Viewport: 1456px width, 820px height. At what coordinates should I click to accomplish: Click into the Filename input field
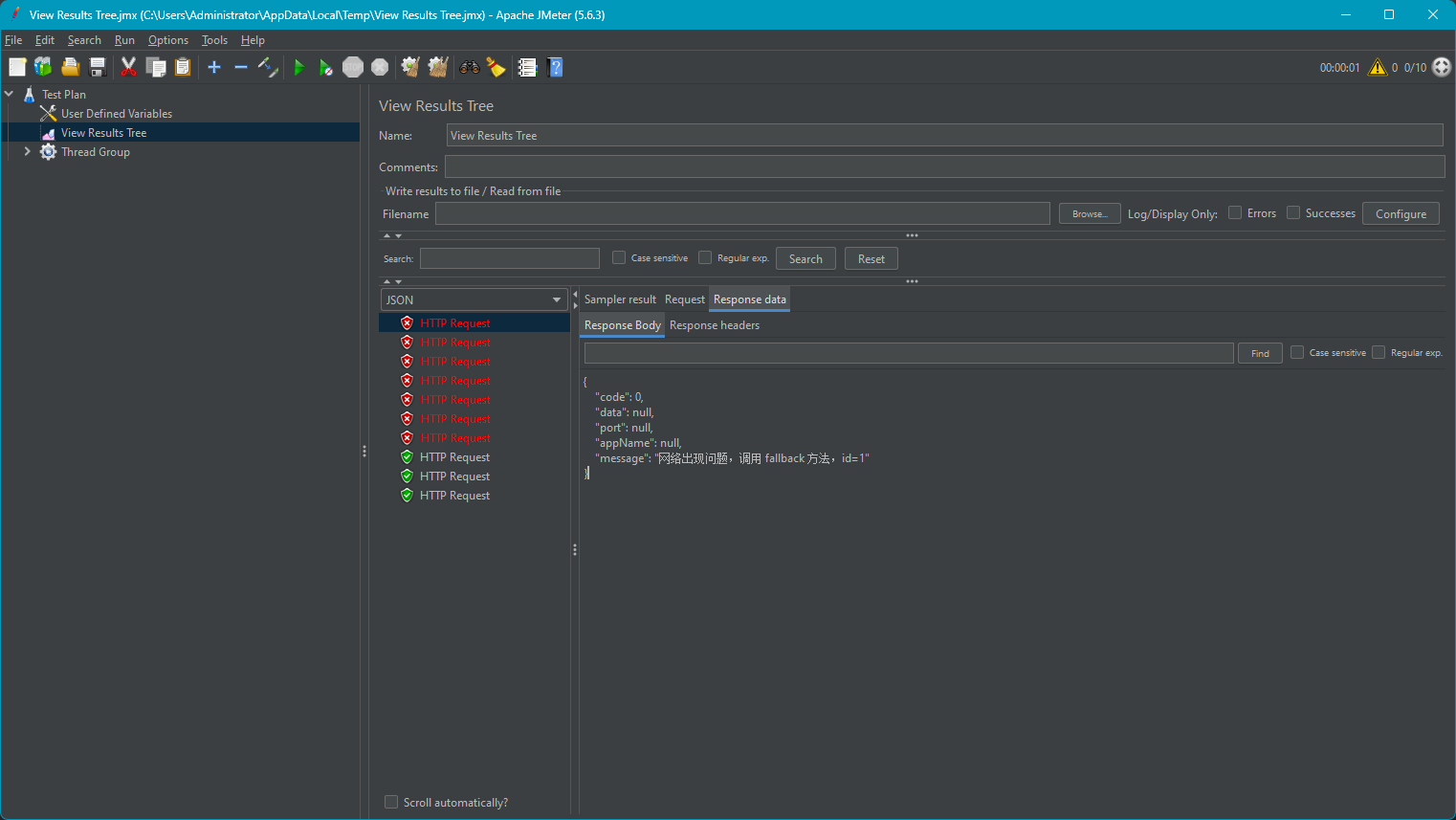pyautogui.click(x=742, y=213)
